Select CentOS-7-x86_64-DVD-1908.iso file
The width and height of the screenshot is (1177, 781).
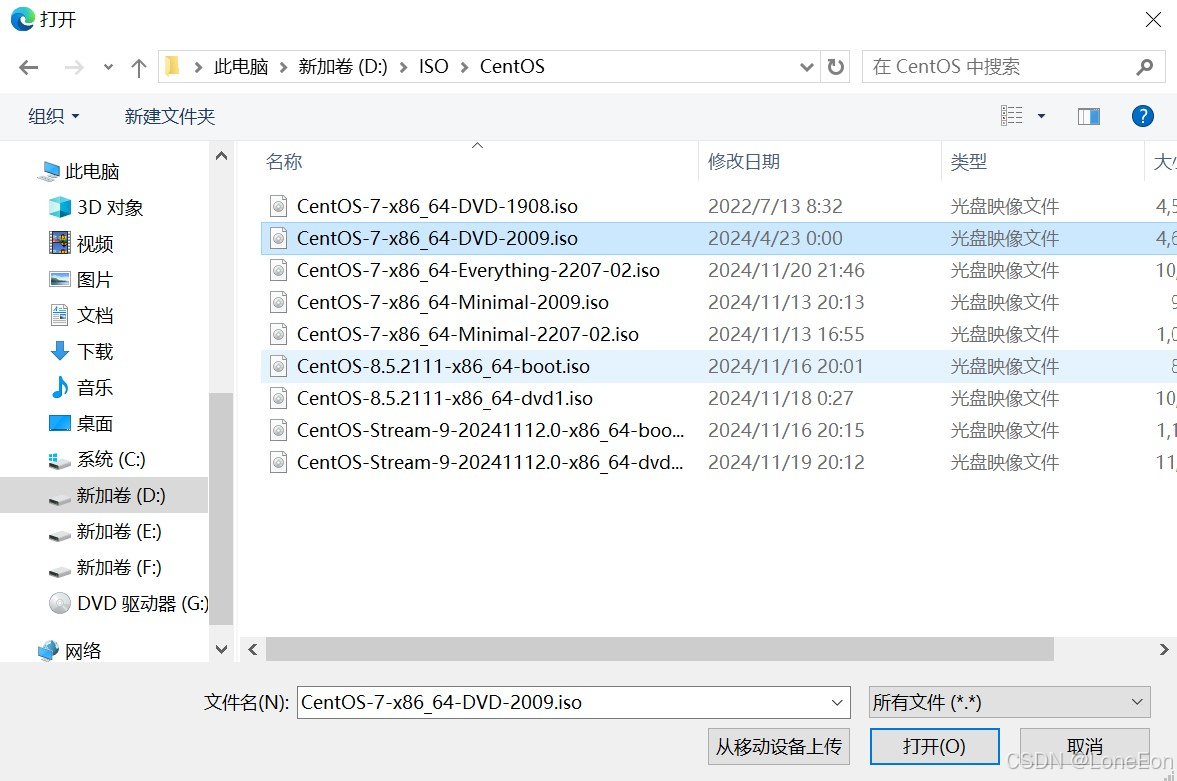(x=437, y=207)
